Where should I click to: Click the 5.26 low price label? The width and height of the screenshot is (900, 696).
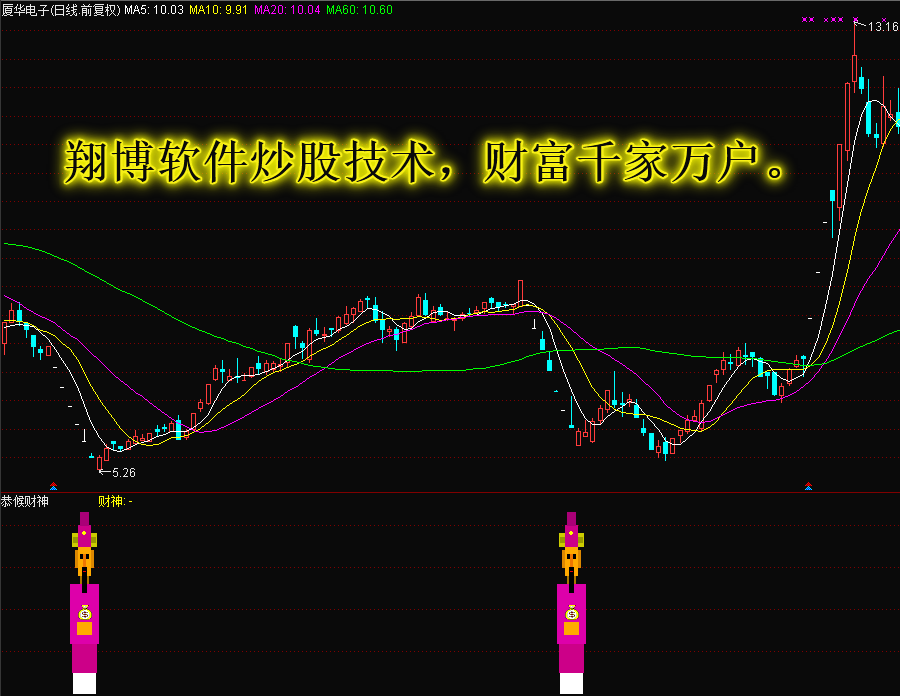124,472
